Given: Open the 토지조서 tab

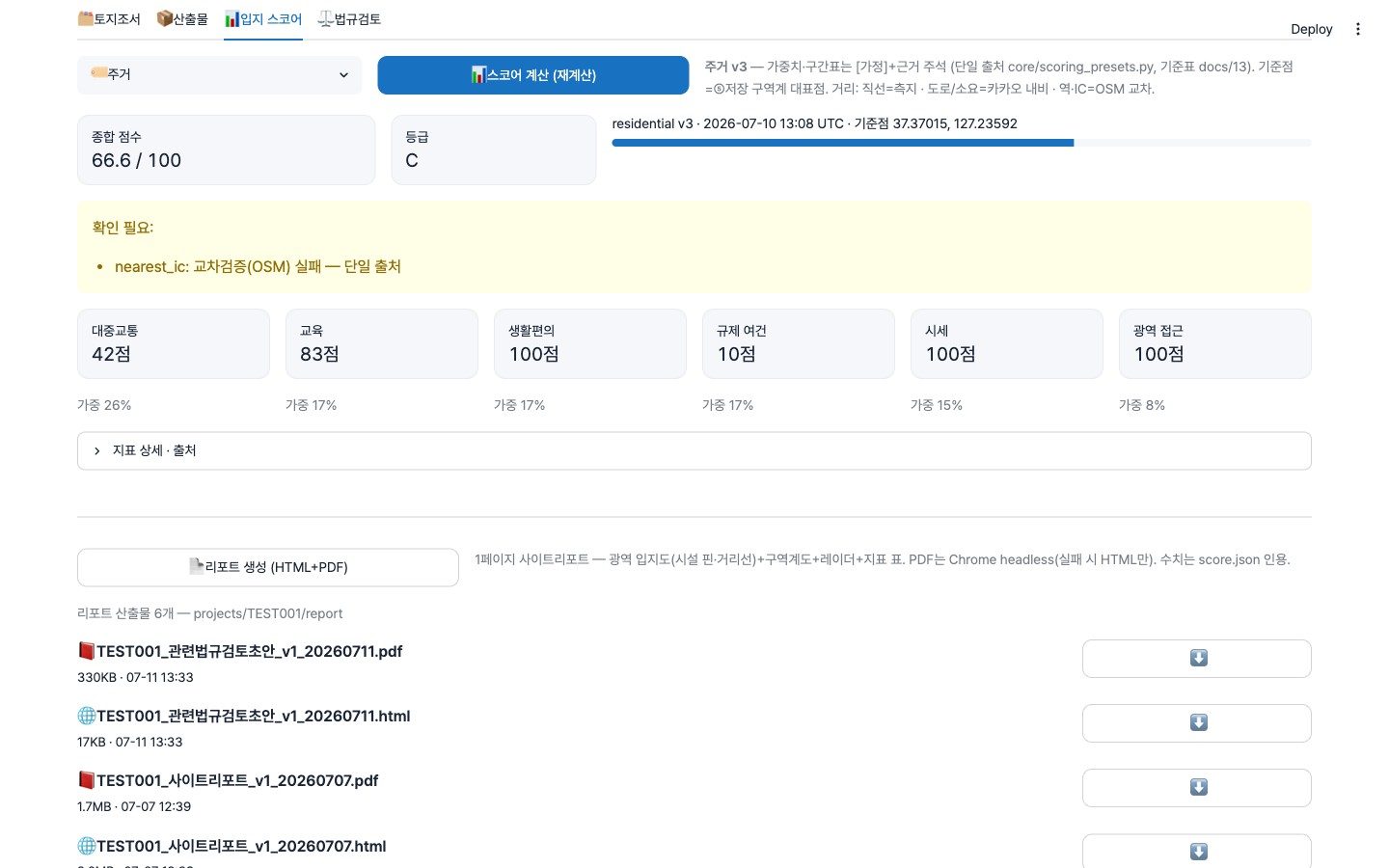Looking at the screenshot, I should tap(109, 19).
